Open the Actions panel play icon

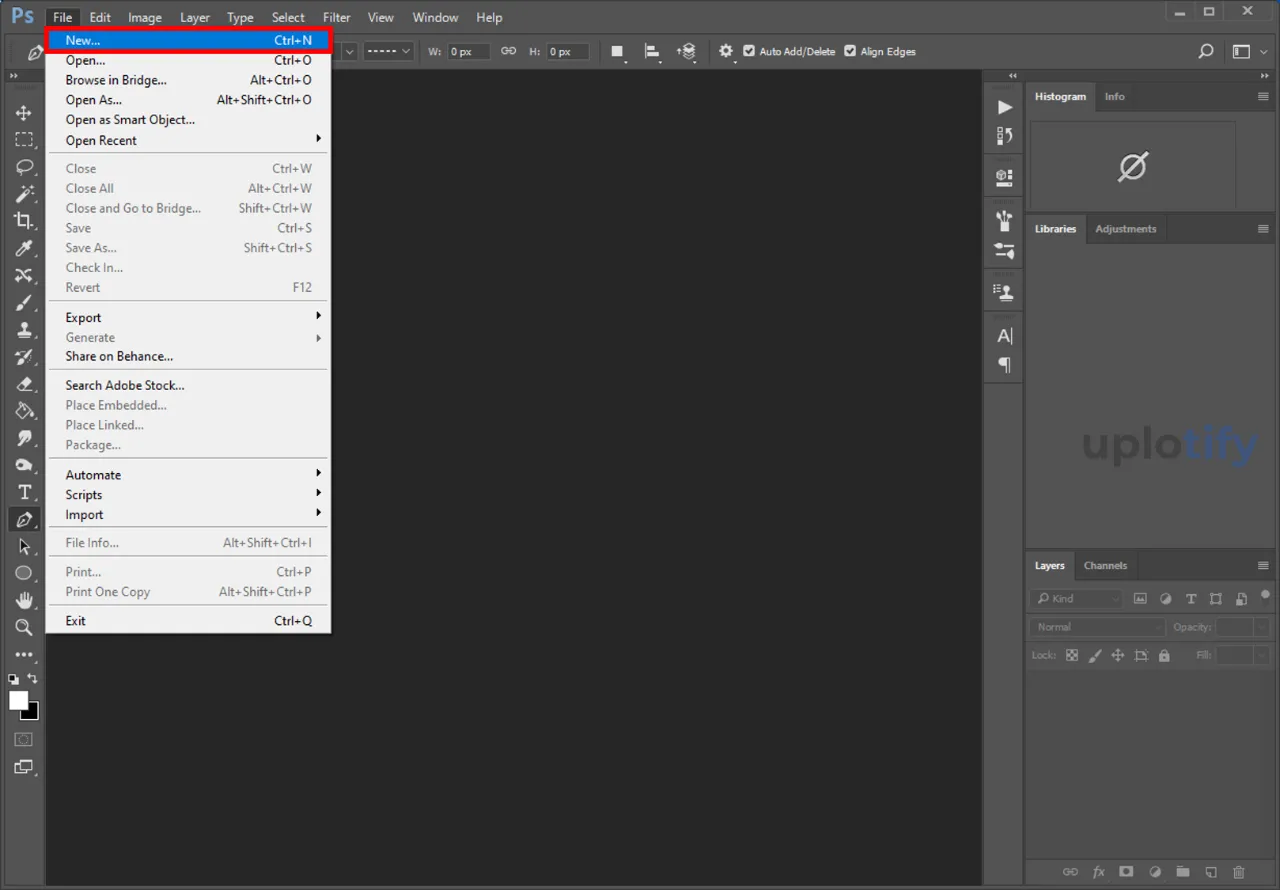click(x=1005, y=107)
